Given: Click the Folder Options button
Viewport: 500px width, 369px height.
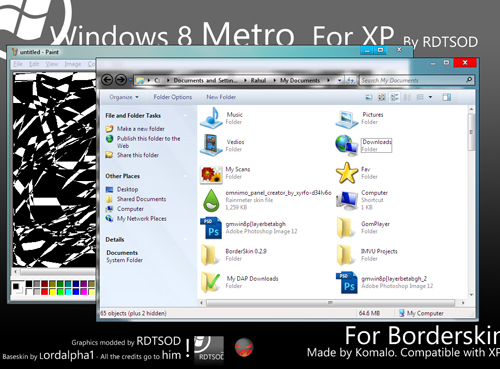Looking at the screenshot, I should tap(173, 97).
